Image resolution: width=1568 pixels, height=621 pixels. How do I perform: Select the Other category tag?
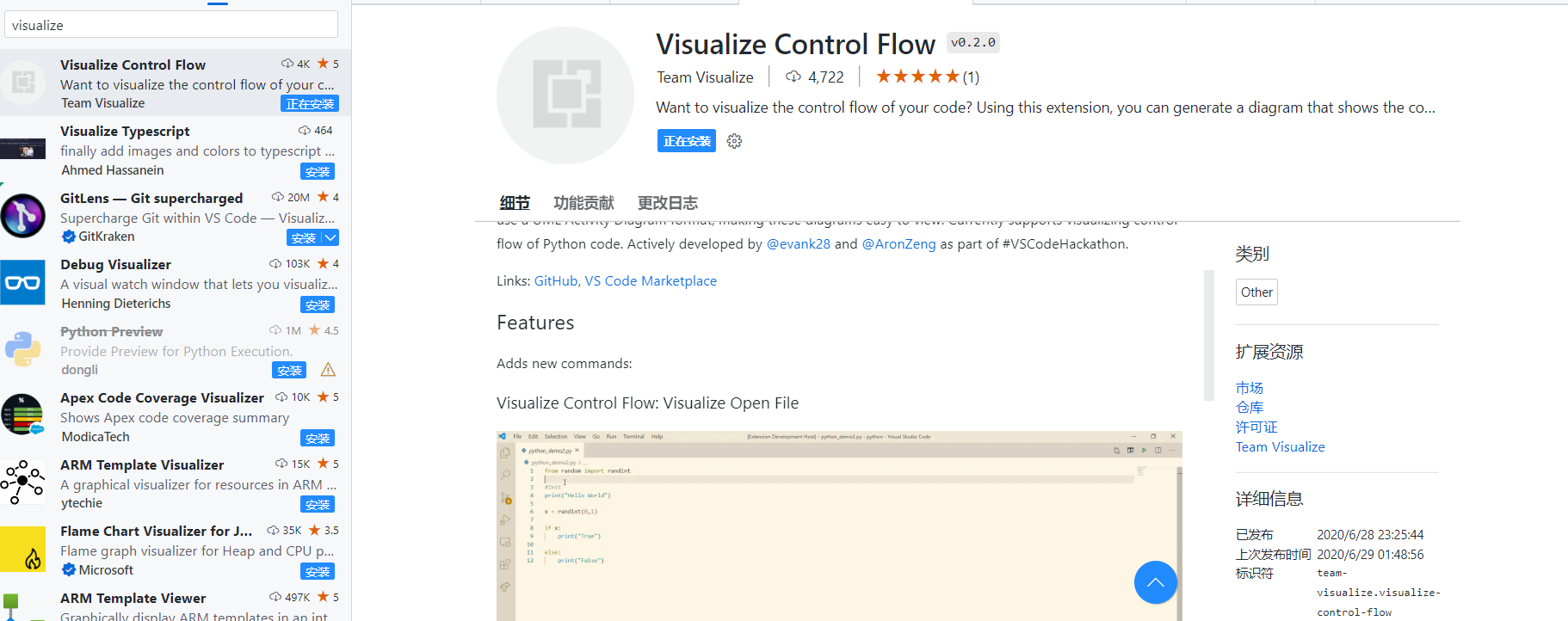1256,292
